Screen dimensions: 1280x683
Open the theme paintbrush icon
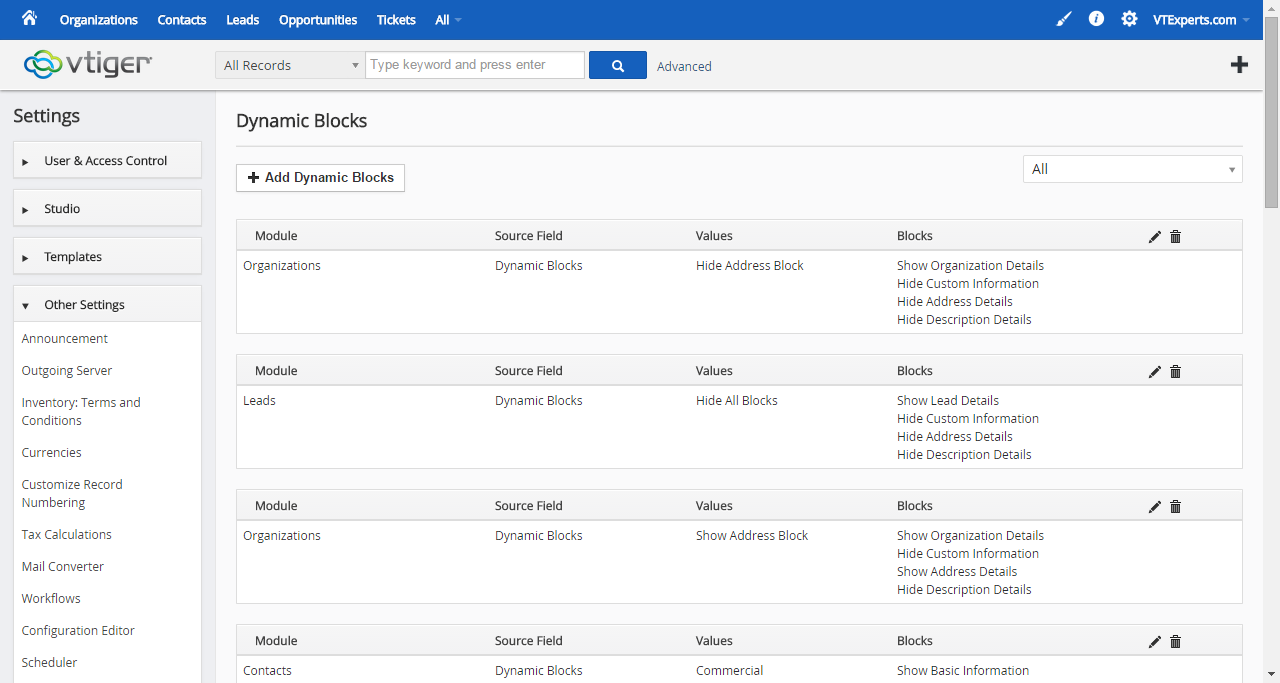[x=1063, y=19]
